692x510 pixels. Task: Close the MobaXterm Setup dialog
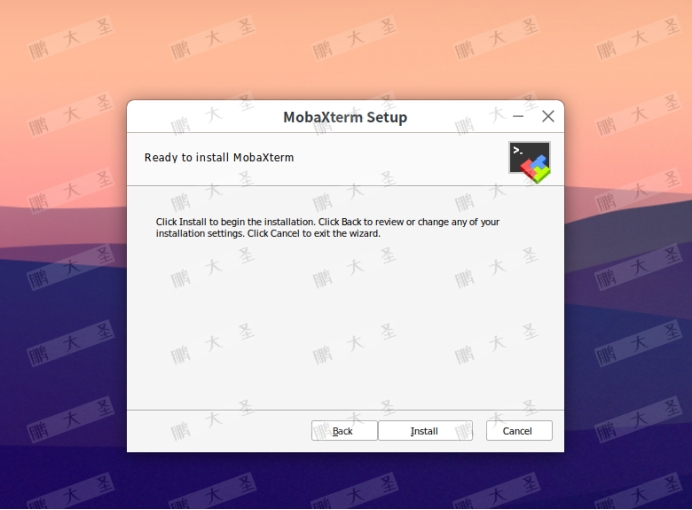point(548,116)
